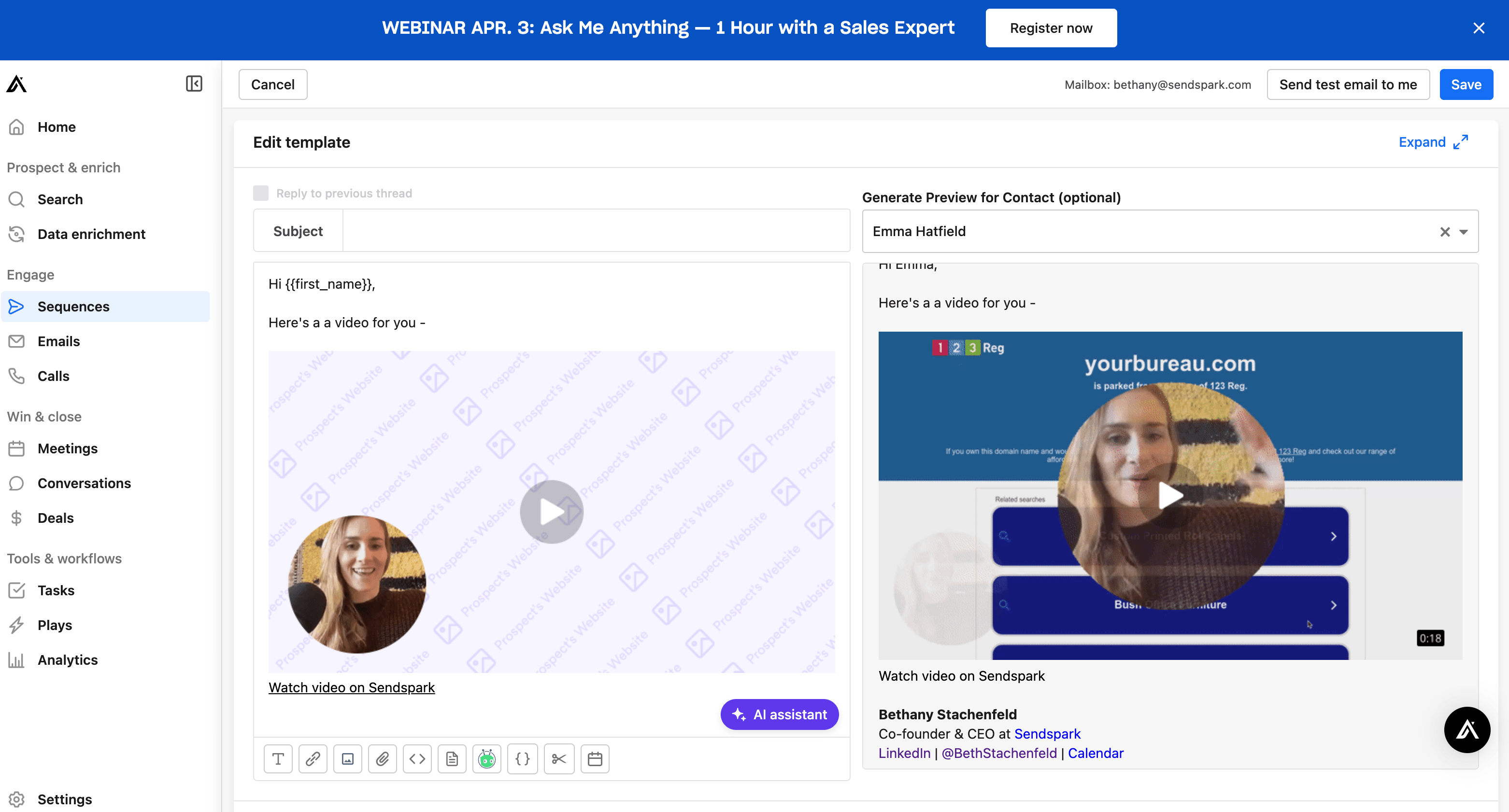This screenshot has width=1509, height=812.
Task: Open the LinkedIn link in the signature
Action: coord(904,753)
